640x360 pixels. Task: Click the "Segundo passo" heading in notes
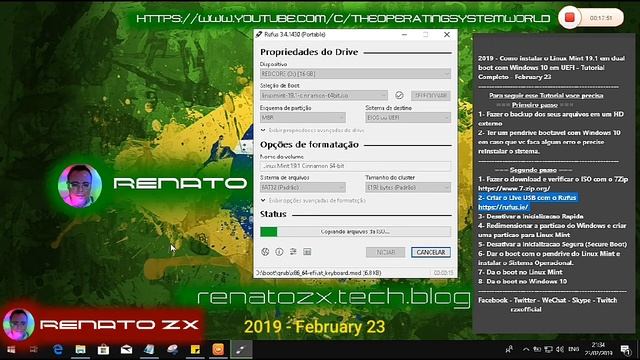[x=533, y=170]
